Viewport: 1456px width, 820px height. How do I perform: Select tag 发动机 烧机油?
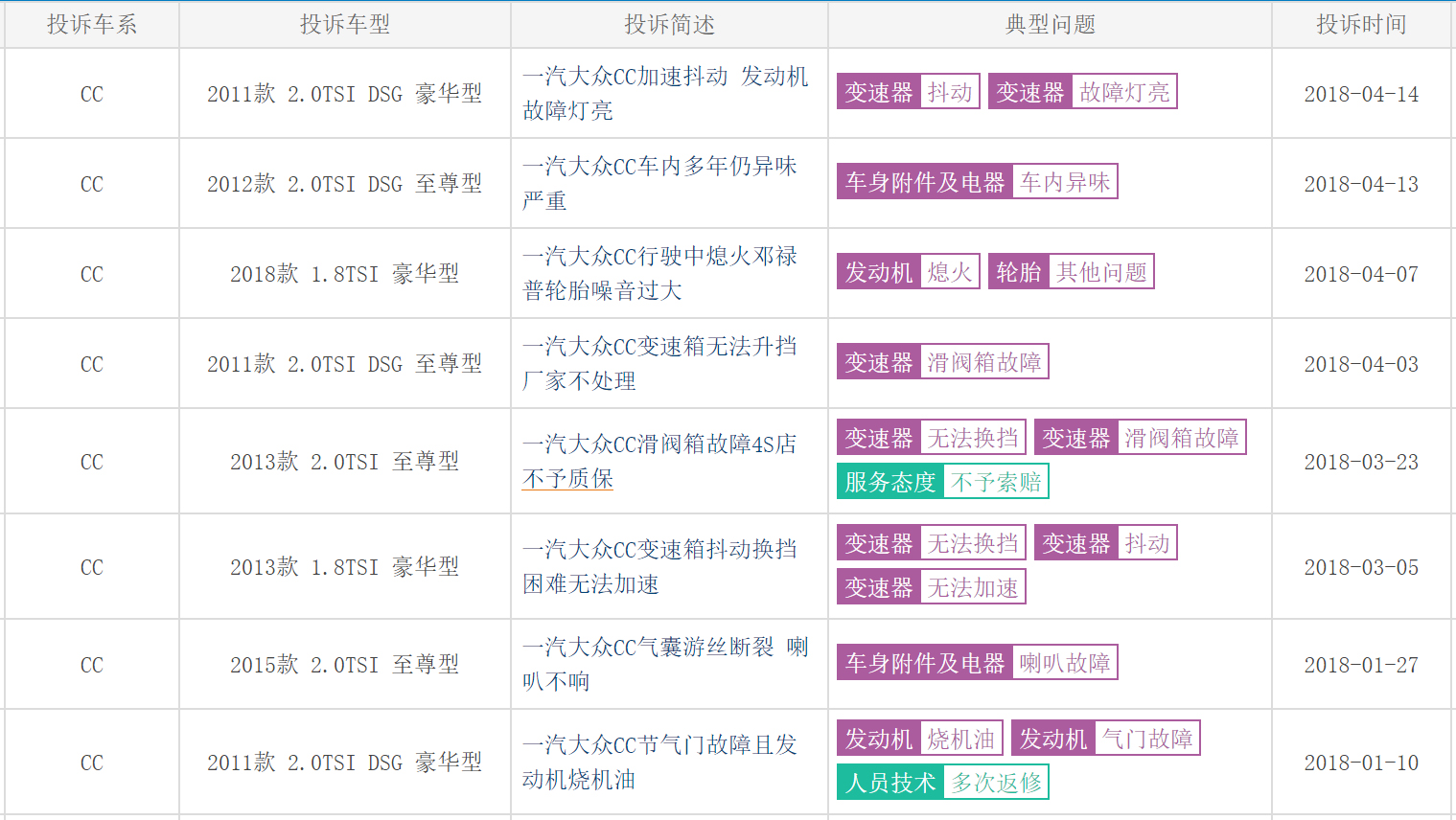tap(920, 739)
